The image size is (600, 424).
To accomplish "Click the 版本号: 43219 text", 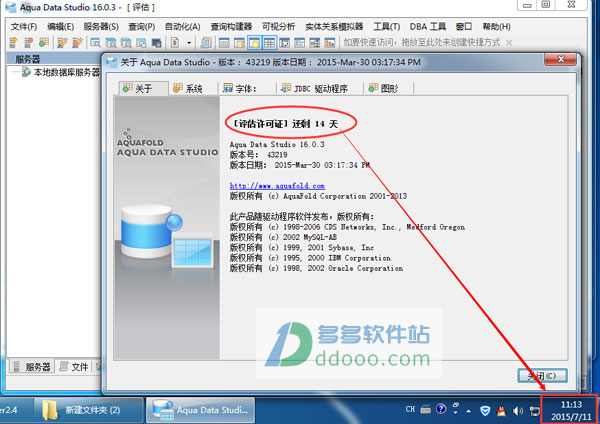I will pyautogui.click(x=258, y=155).
